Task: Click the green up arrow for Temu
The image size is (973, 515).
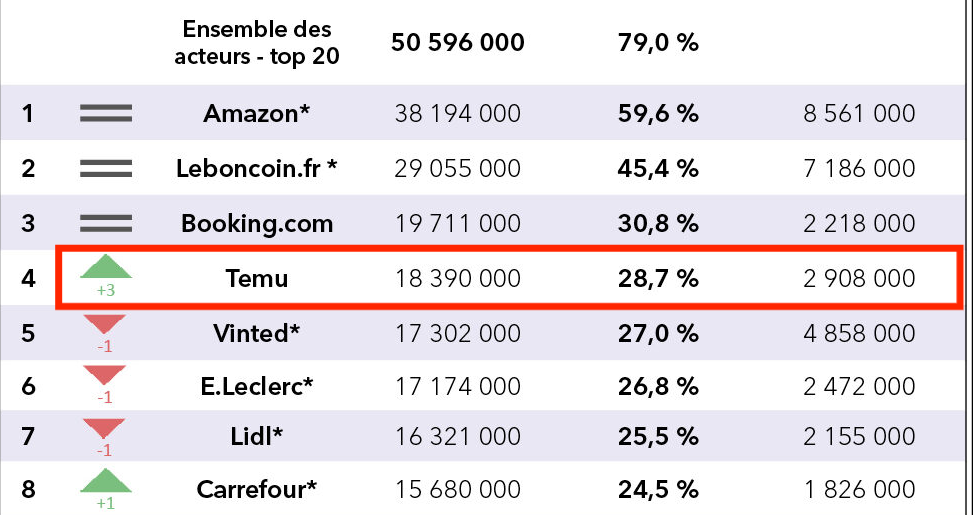Action: click(105, 268)
